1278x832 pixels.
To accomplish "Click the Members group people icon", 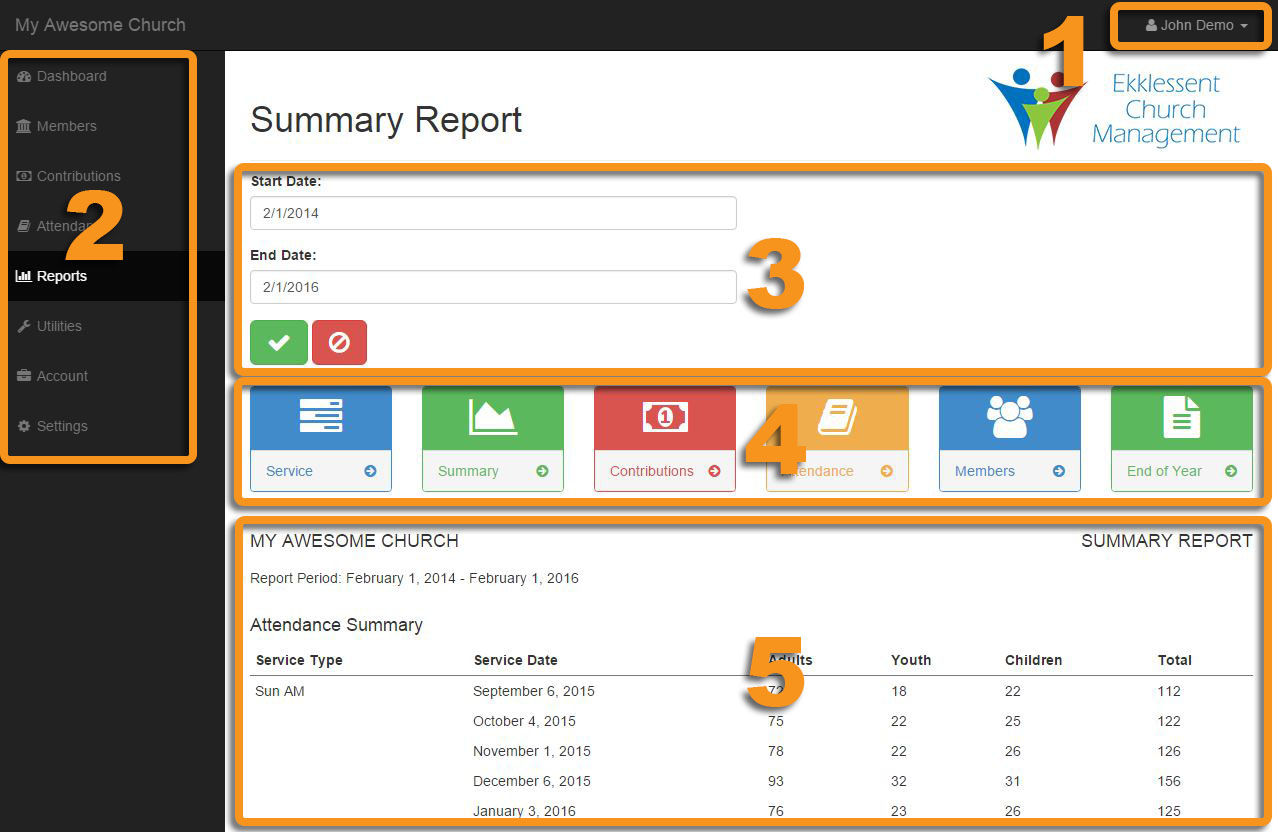I will (1009, 416).
